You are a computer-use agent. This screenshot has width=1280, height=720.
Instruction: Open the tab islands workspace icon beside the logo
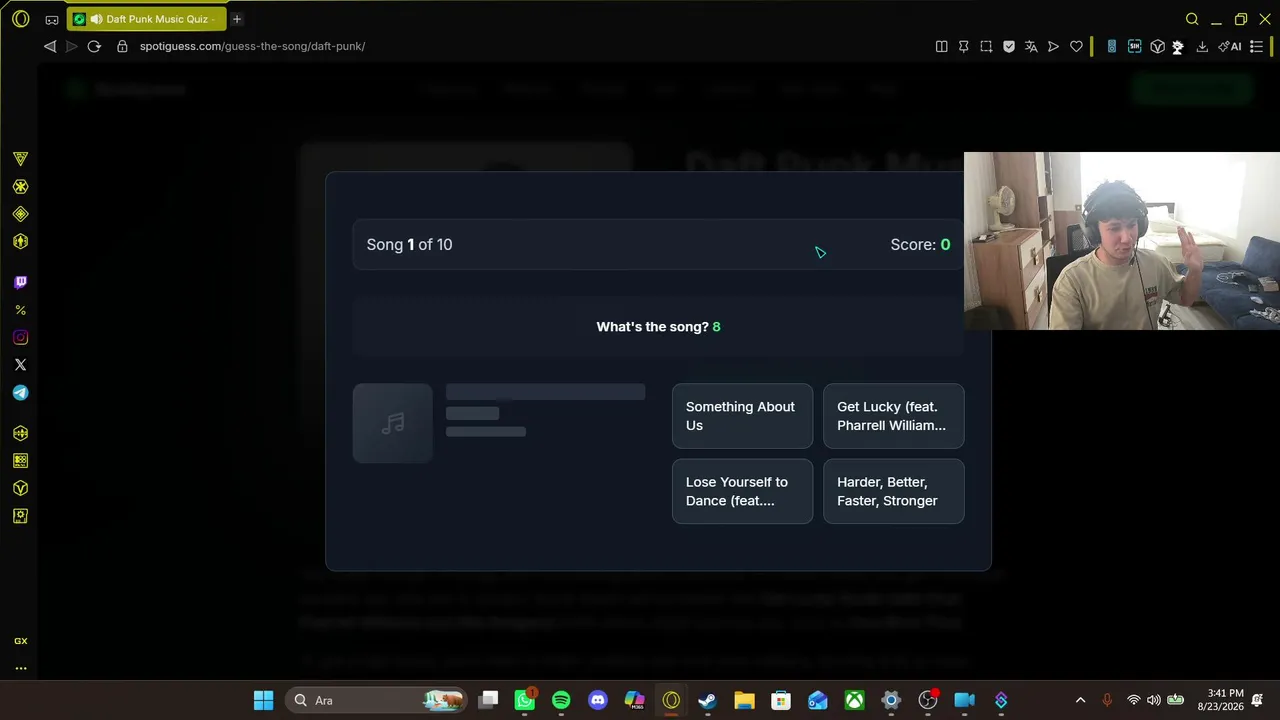[52, 19]
